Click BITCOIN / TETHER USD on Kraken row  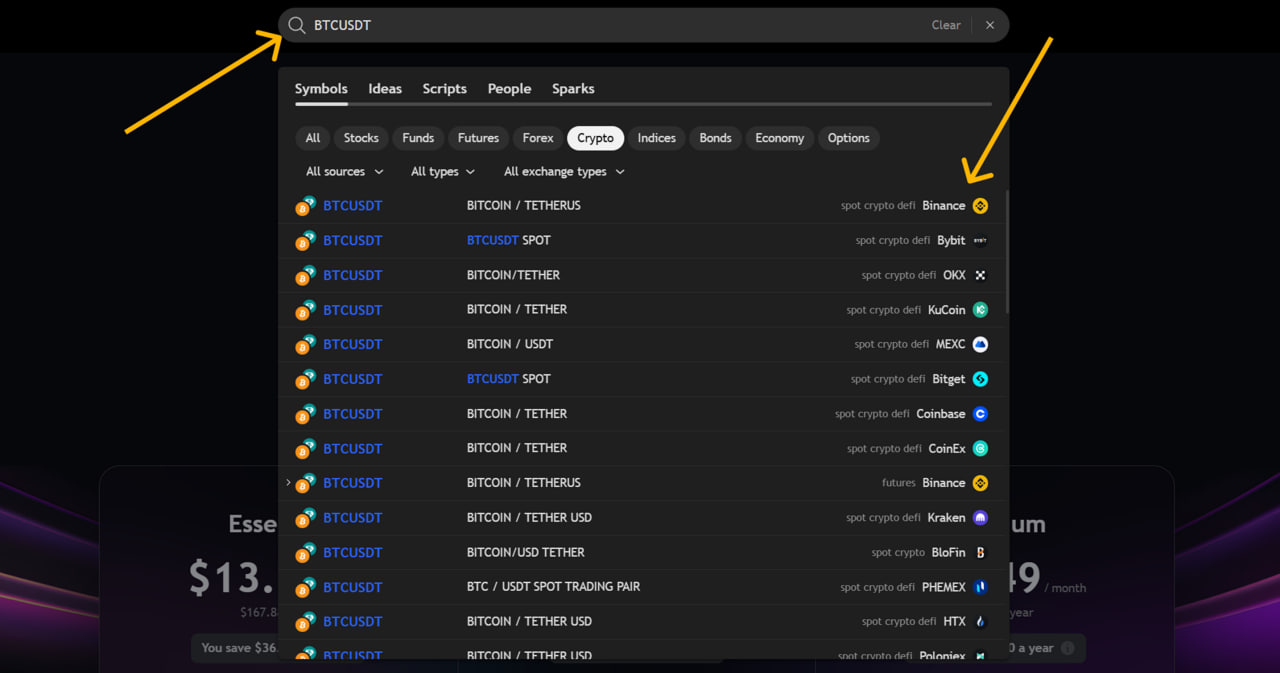530,518
